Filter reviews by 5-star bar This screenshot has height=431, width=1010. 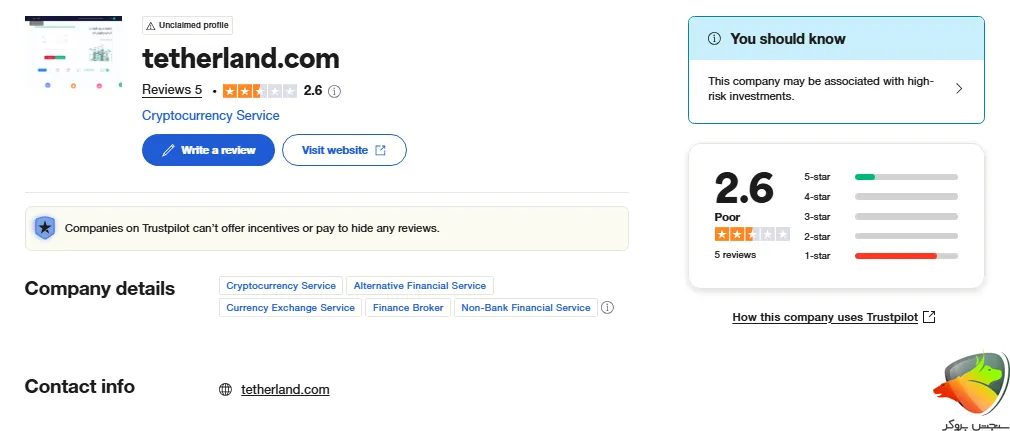pos(905,177)
